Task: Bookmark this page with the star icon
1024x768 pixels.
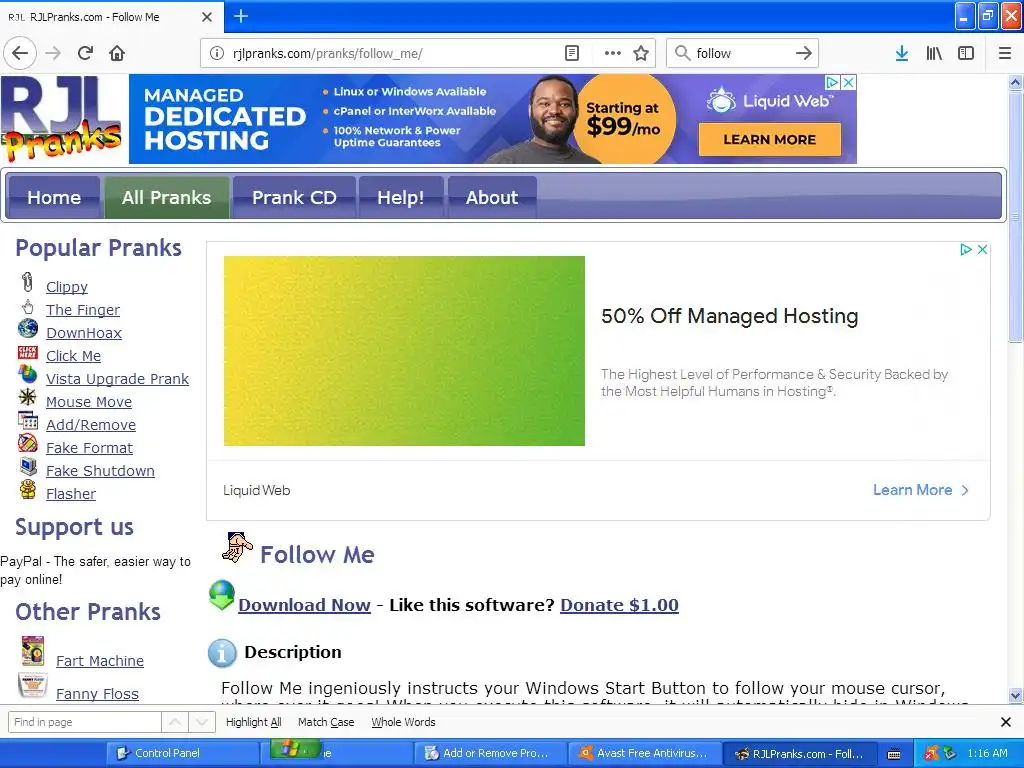Action: click(641, 53)
